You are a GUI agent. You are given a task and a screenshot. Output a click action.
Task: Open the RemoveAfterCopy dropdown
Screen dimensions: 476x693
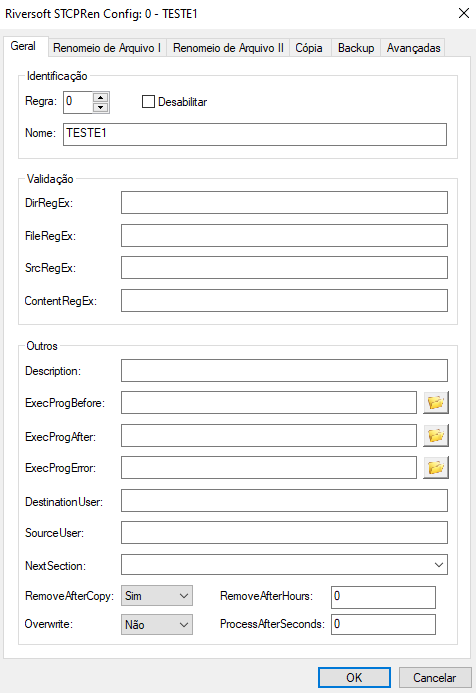tap(157, 596)
